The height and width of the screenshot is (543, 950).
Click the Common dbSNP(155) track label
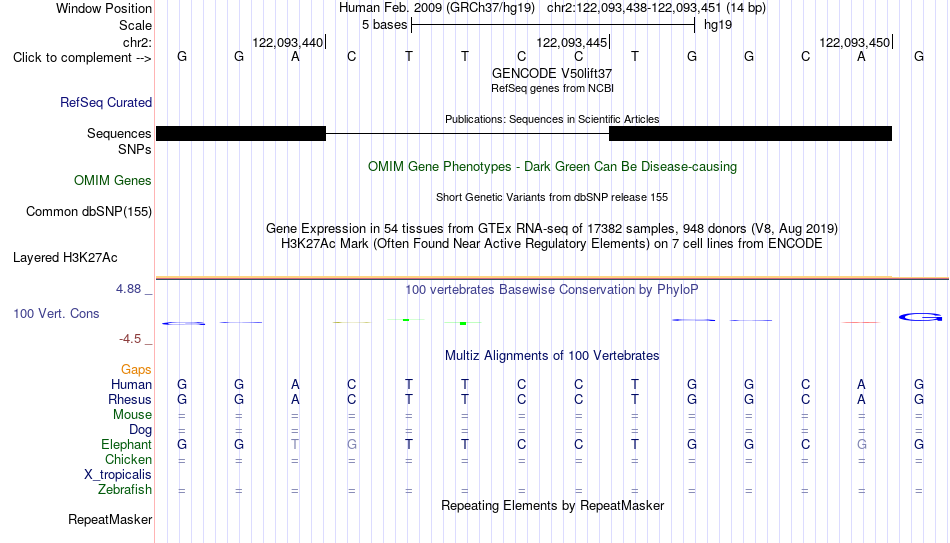pyautogui.click(x=89, y=212)
